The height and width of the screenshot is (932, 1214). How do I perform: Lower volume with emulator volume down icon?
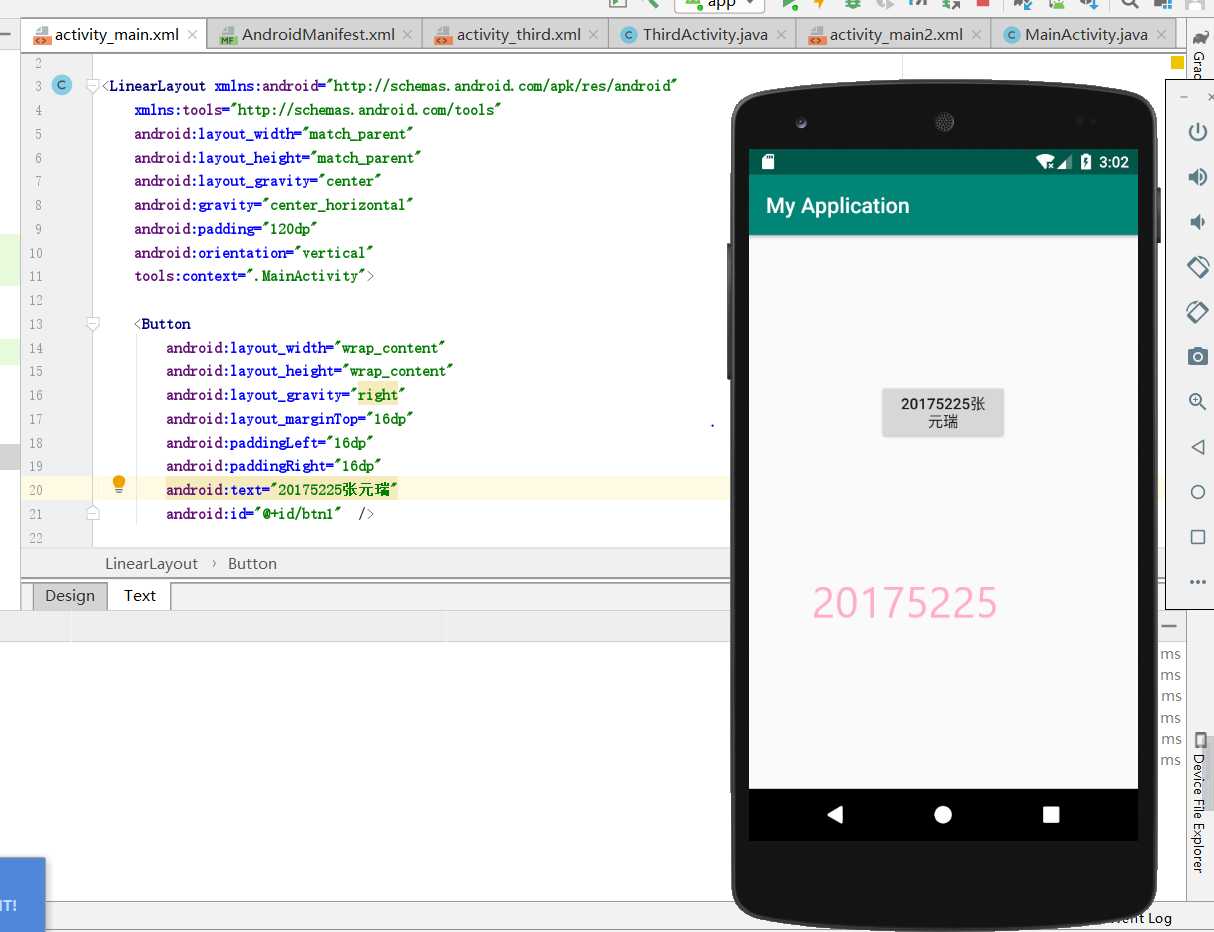tap(1197, 221)
